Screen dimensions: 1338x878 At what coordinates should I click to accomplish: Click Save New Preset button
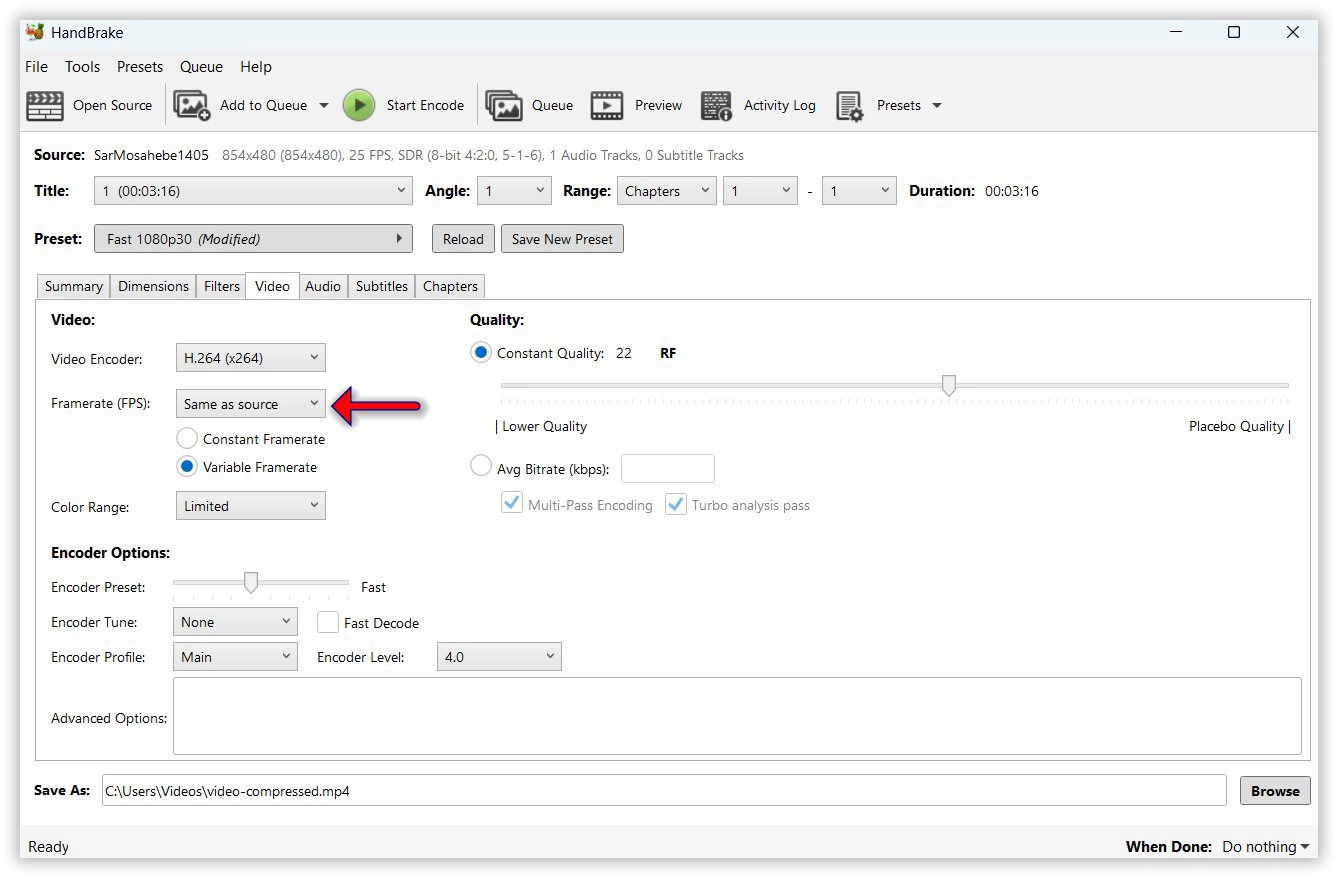(562, 239)
